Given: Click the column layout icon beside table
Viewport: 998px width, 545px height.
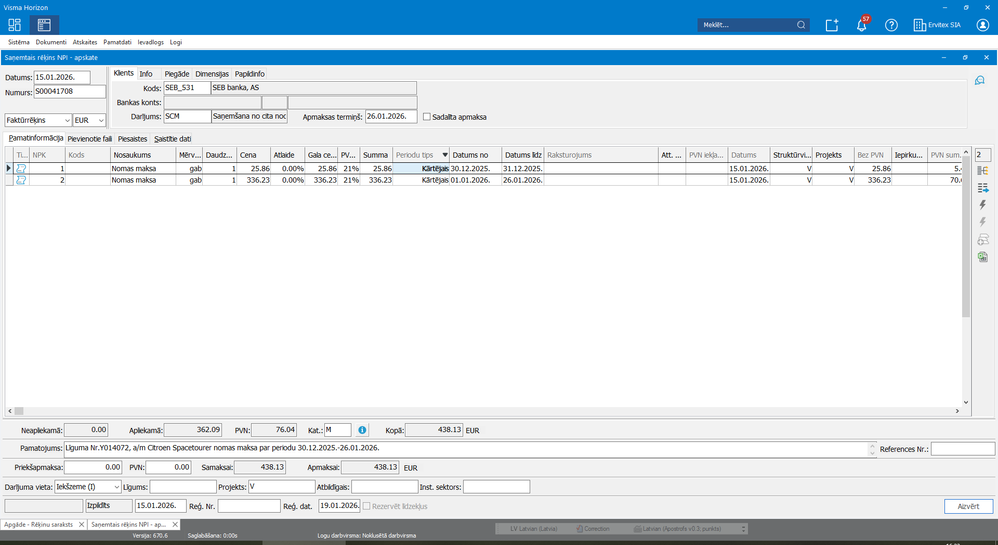Looking at the screenshot, I should [x=983, y=171].
